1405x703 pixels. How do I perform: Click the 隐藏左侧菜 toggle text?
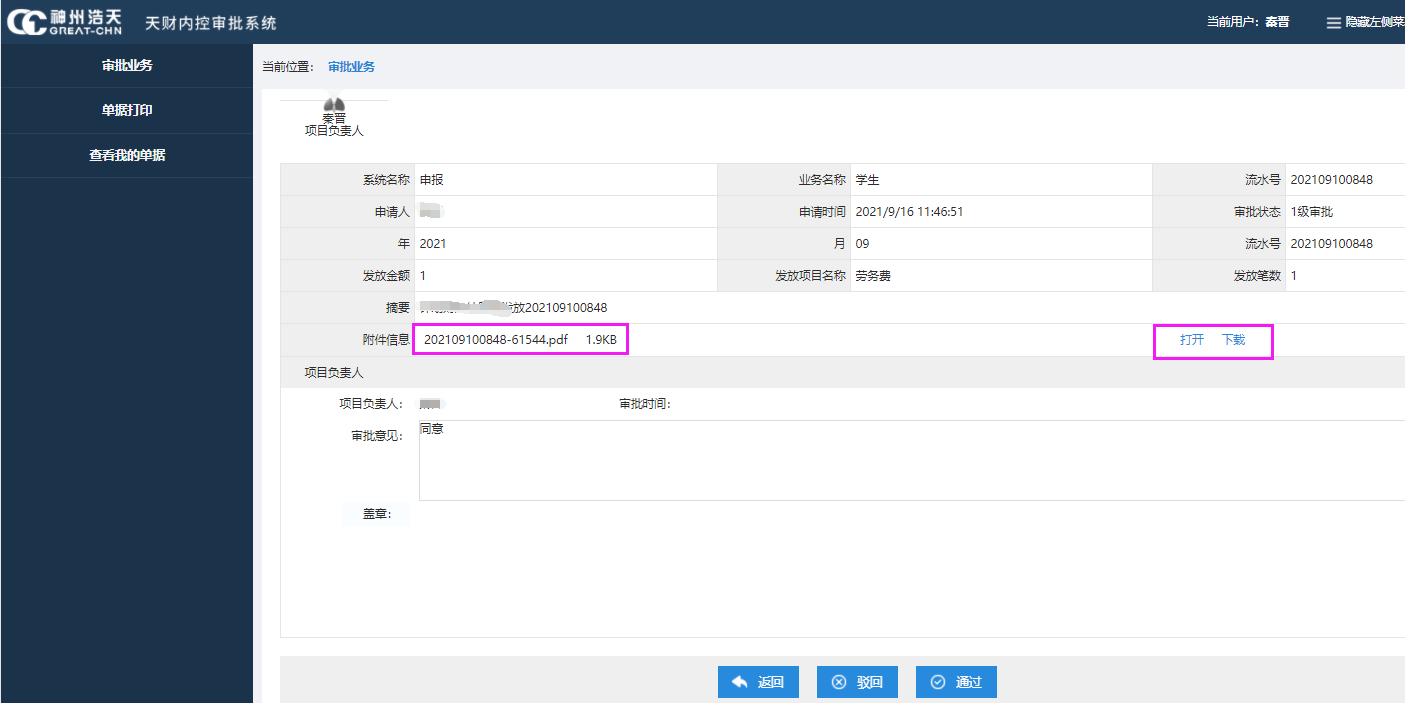(1375, 22)
